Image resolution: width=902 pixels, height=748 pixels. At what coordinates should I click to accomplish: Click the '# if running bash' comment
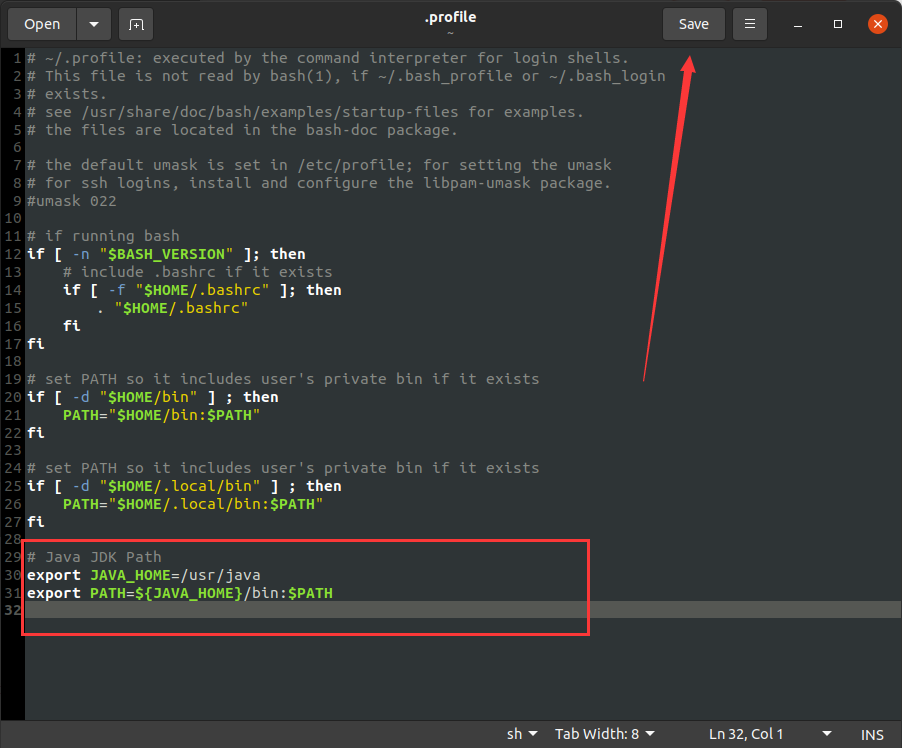(104, 236)
